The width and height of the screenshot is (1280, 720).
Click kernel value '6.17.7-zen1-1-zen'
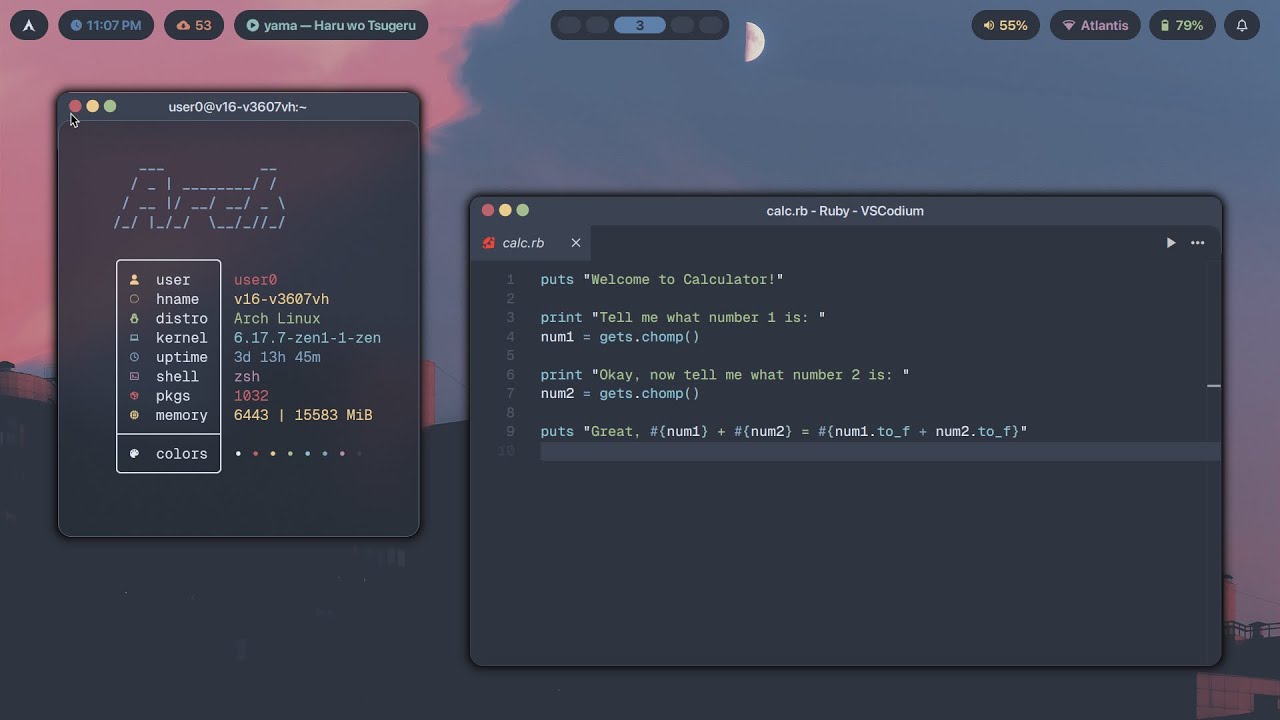307,338
